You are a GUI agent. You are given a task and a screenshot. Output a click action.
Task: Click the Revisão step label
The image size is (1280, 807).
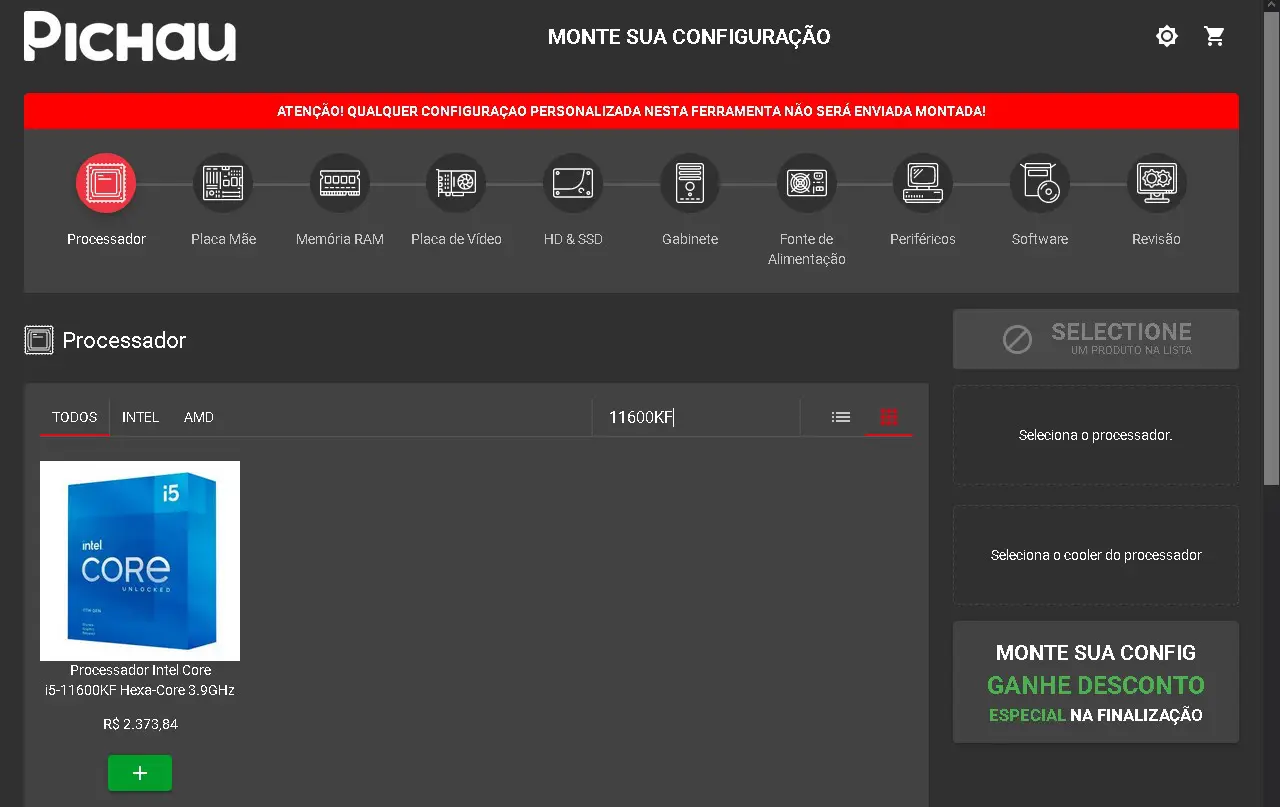pyautogui.click(x=1157, y=239)
